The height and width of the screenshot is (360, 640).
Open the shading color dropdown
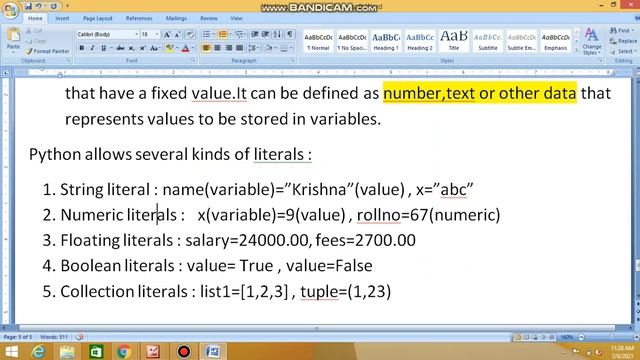(275, 48)
